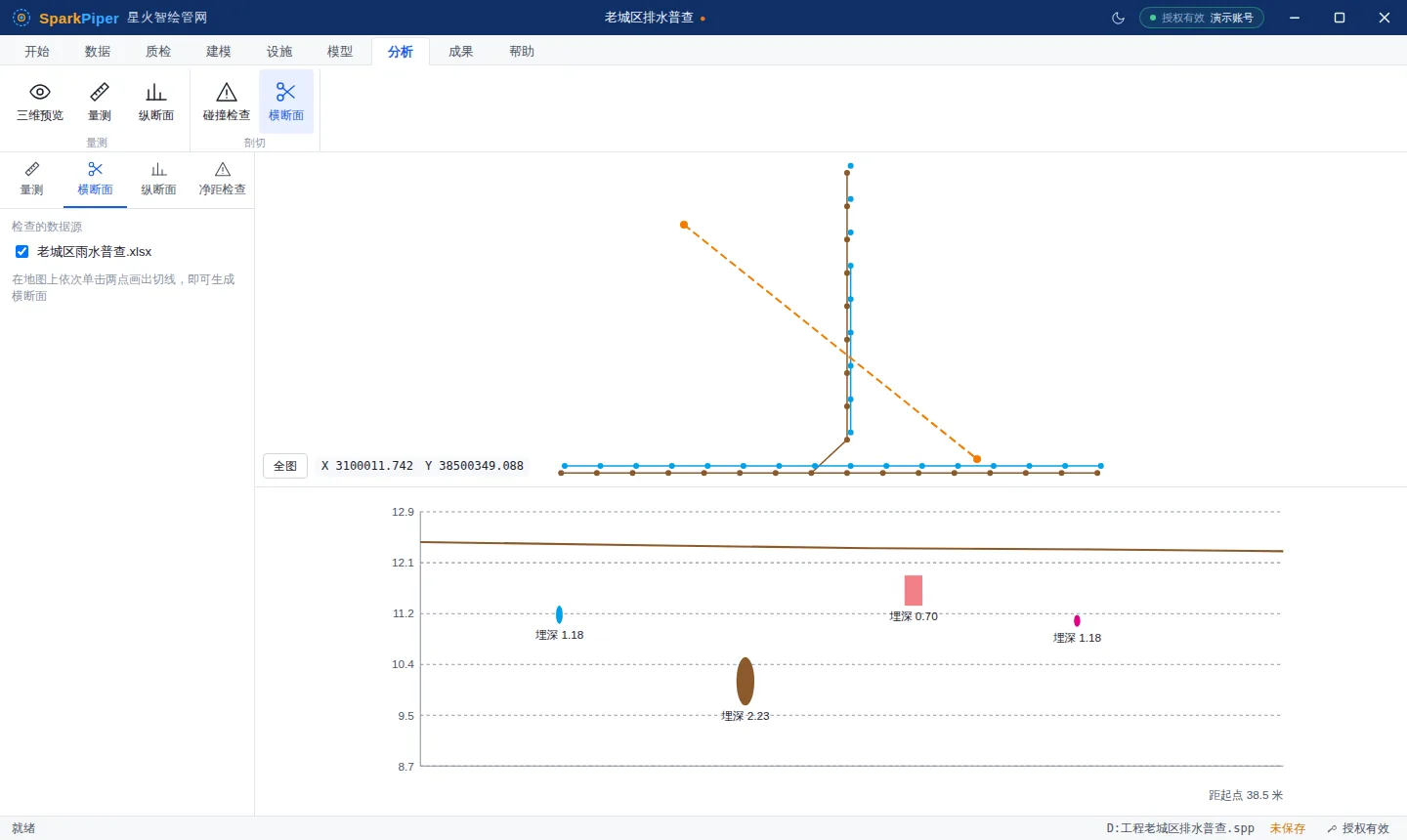Click the pink rectangle pipe with 埋深 0.70
This screenshot has height=840, width=1407.
click(x=914, y=590)
